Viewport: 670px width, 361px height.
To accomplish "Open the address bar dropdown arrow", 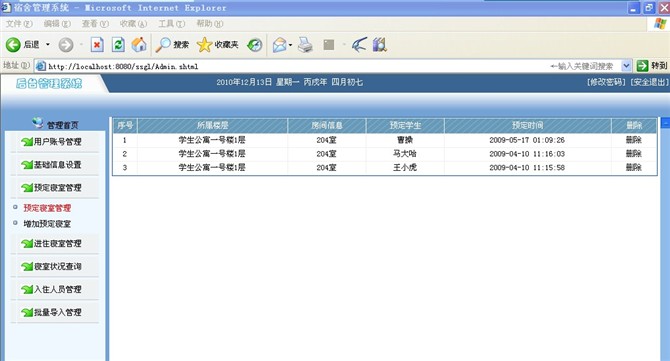I will tap(626, 66).
